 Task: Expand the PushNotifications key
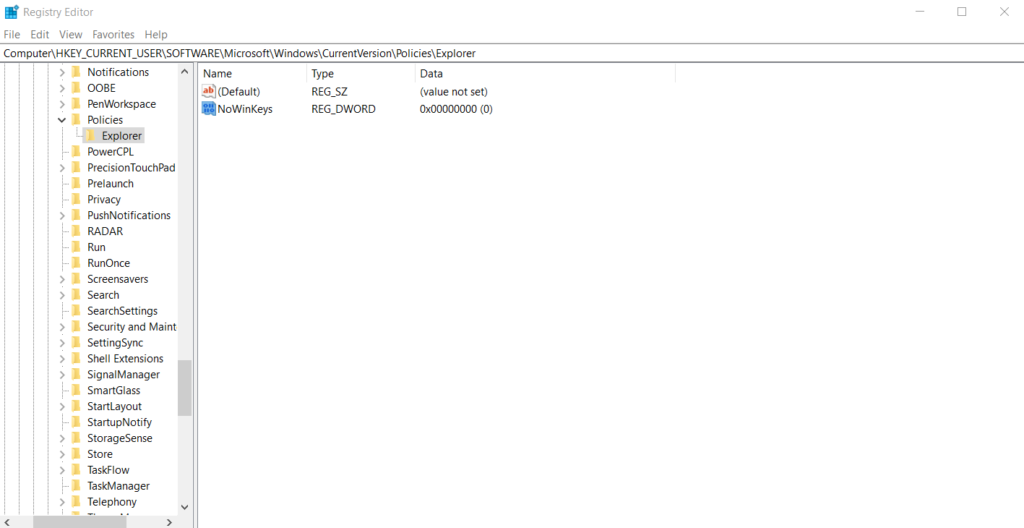(62, 216)
